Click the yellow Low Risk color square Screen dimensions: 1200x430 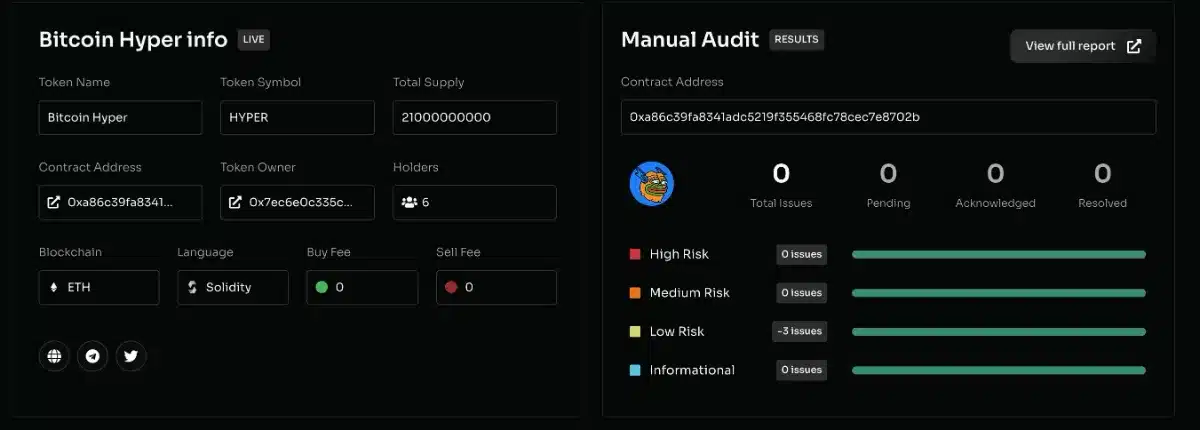(x=635, y=331)
